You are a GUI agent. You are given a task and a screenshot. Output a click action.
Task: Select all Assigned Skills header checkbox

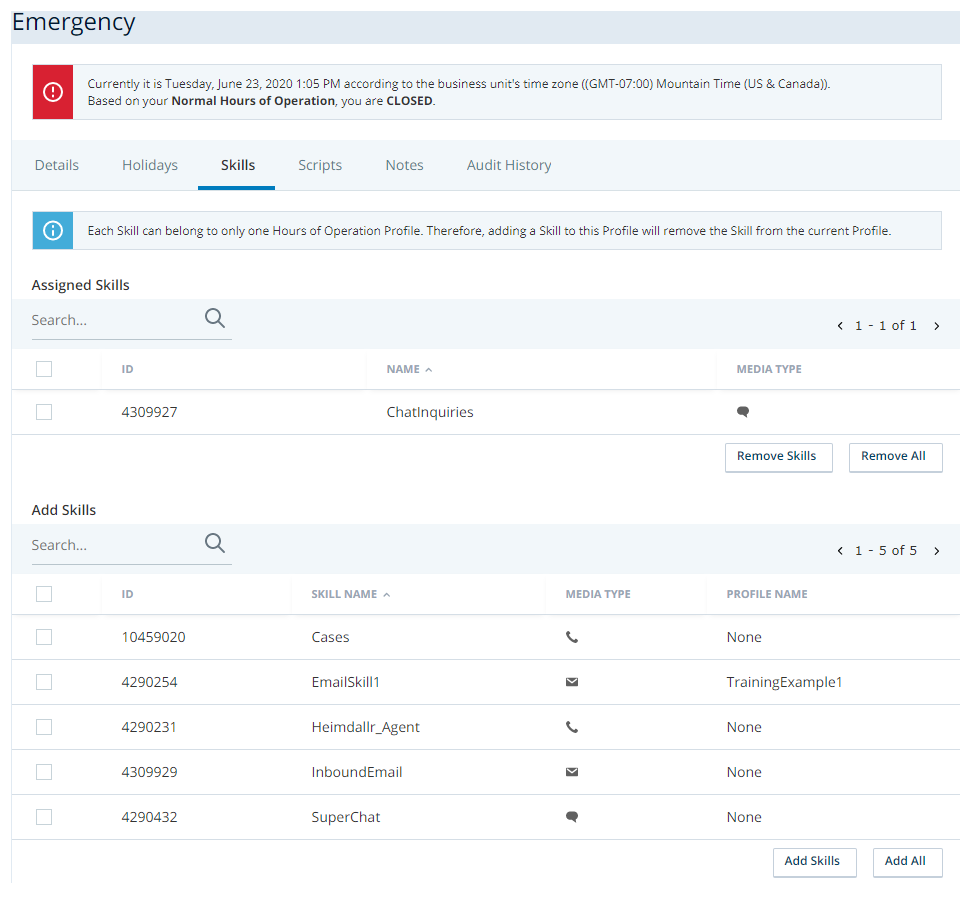(44, 369)
